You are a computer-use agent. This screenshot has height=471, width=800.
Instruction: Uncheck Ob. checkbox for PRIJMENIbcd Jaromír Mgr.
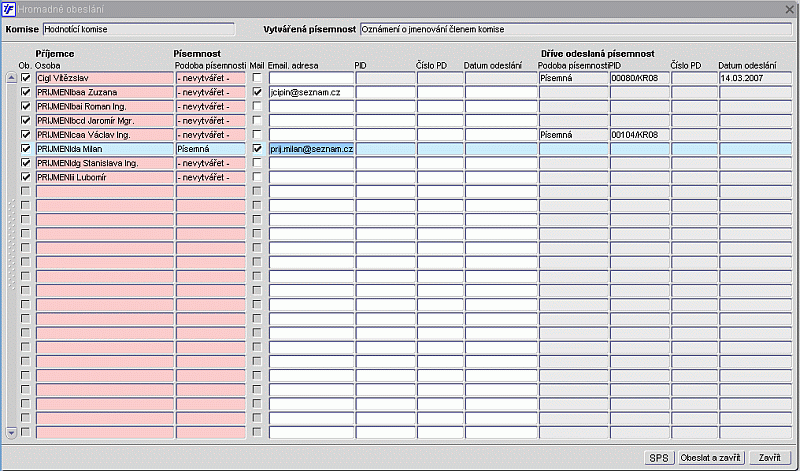pos(26,120)
